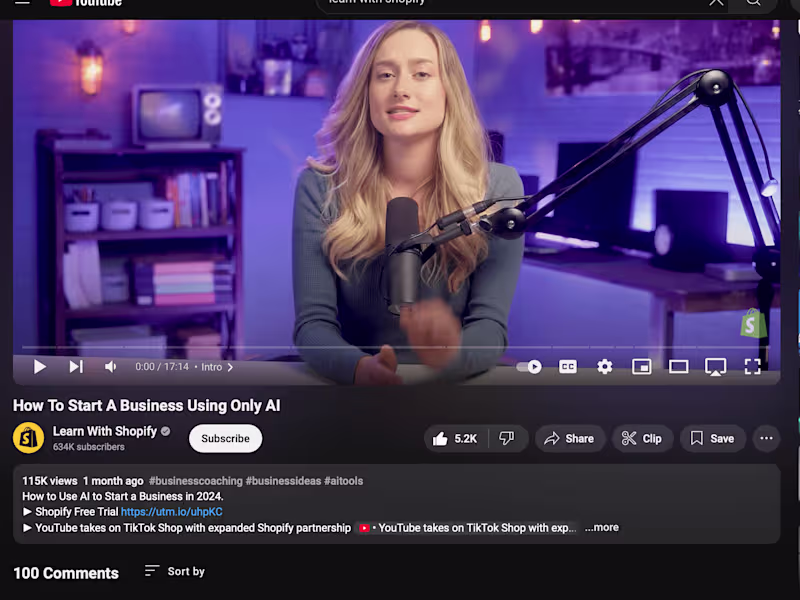Screen dimensions: 800x600
Task: Open the Sort by comments menu
Action: tap(174, 571)
